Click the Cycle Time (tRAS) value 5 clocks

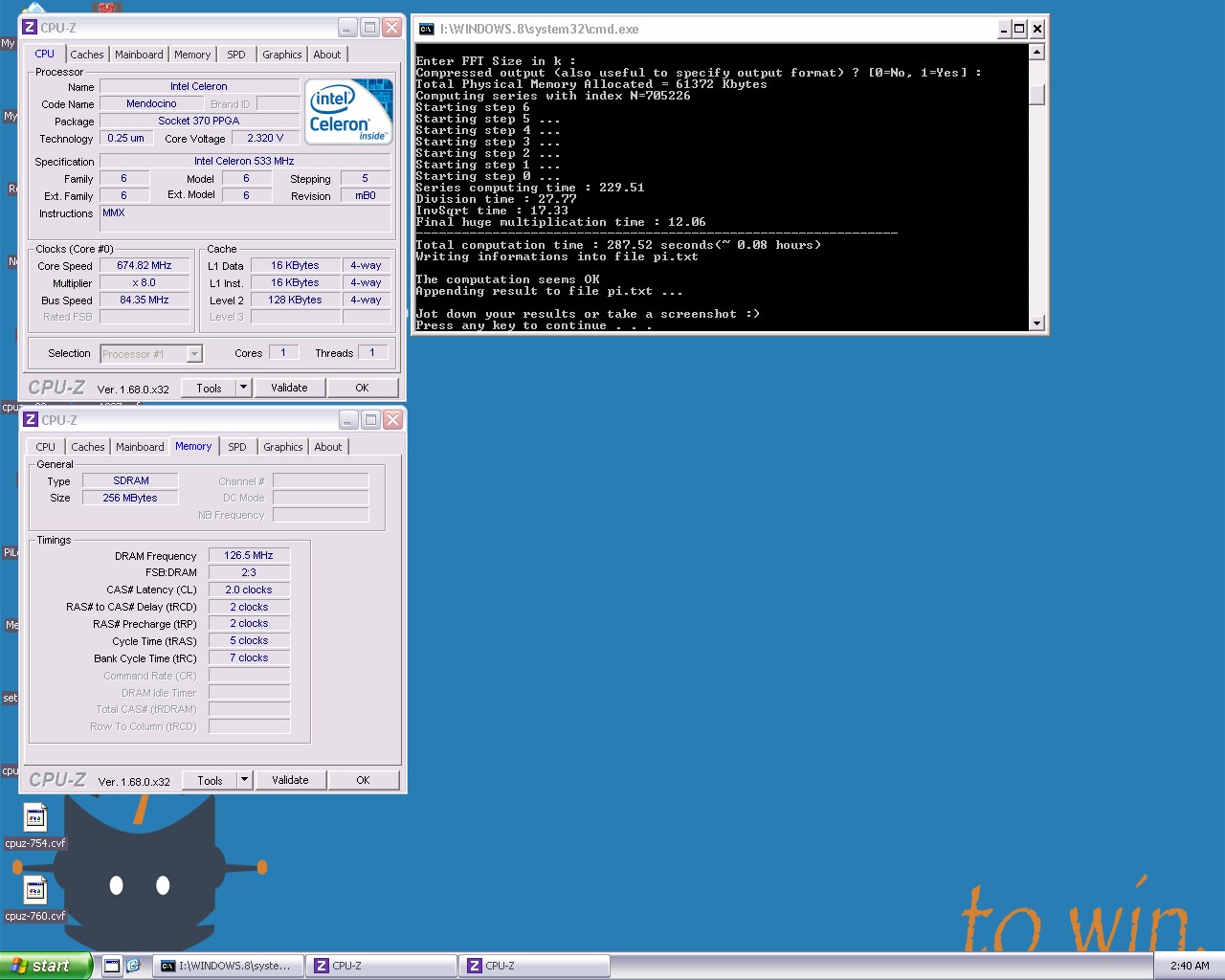(249, 641)
